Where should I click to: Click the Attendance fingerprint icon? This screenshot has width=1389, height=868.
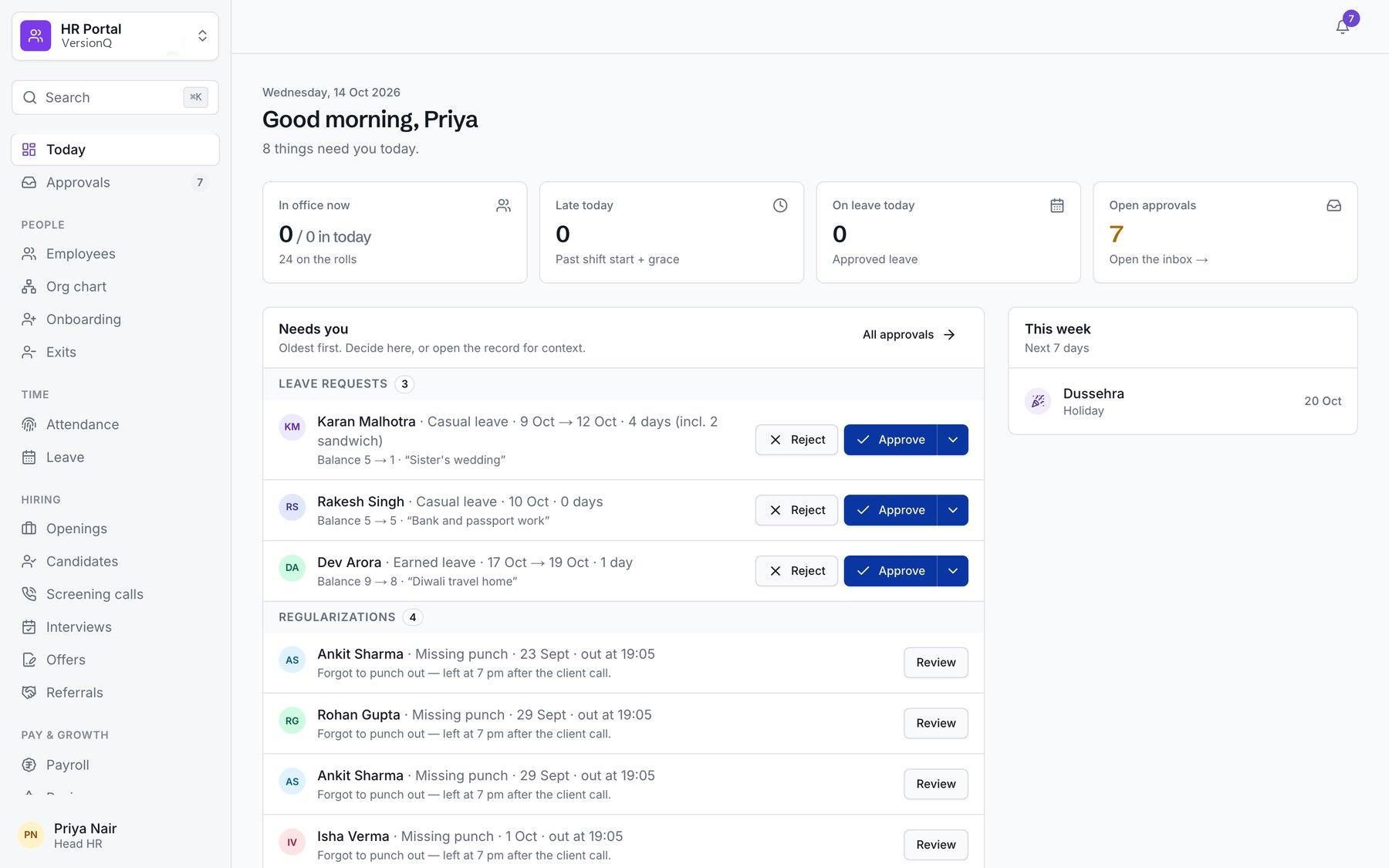coord(29,424)
